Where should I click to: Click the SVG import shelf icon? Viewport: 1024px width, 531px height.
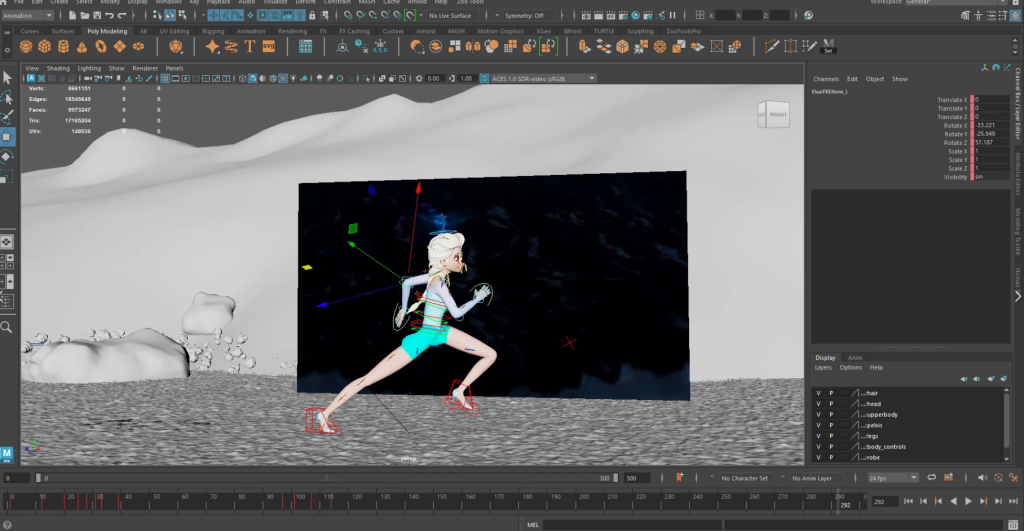268,46
